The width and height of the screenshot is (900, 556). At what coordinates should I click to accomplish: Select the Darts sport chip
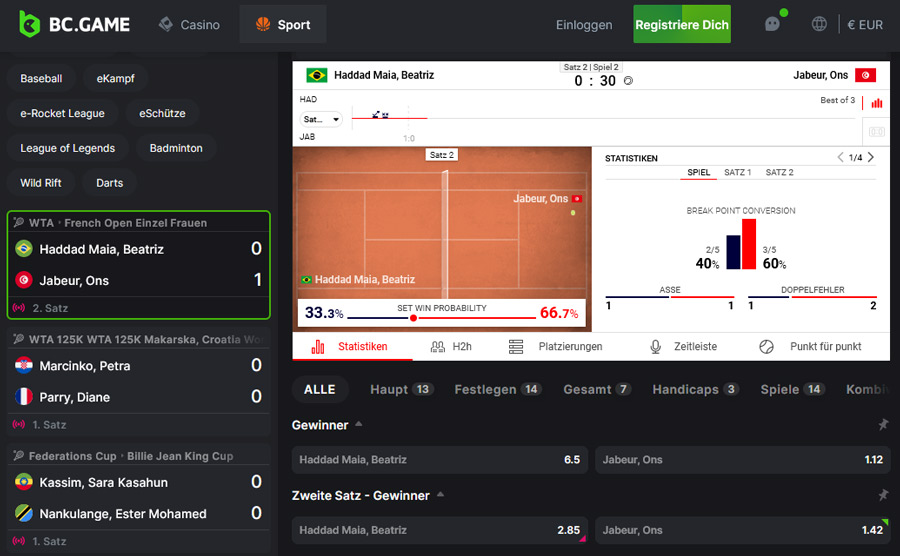[x=110, y=183]
